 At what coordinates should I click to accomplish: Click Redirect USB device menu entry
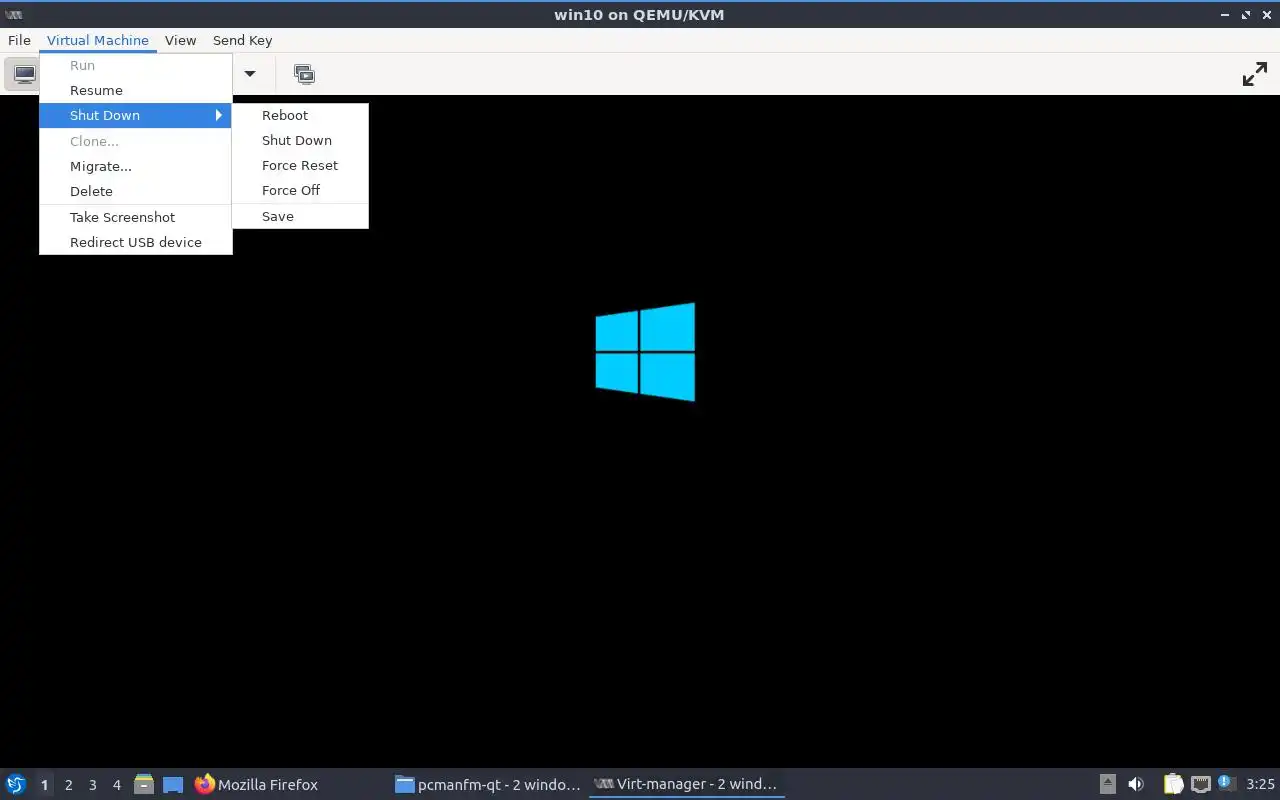coord(136,242)
